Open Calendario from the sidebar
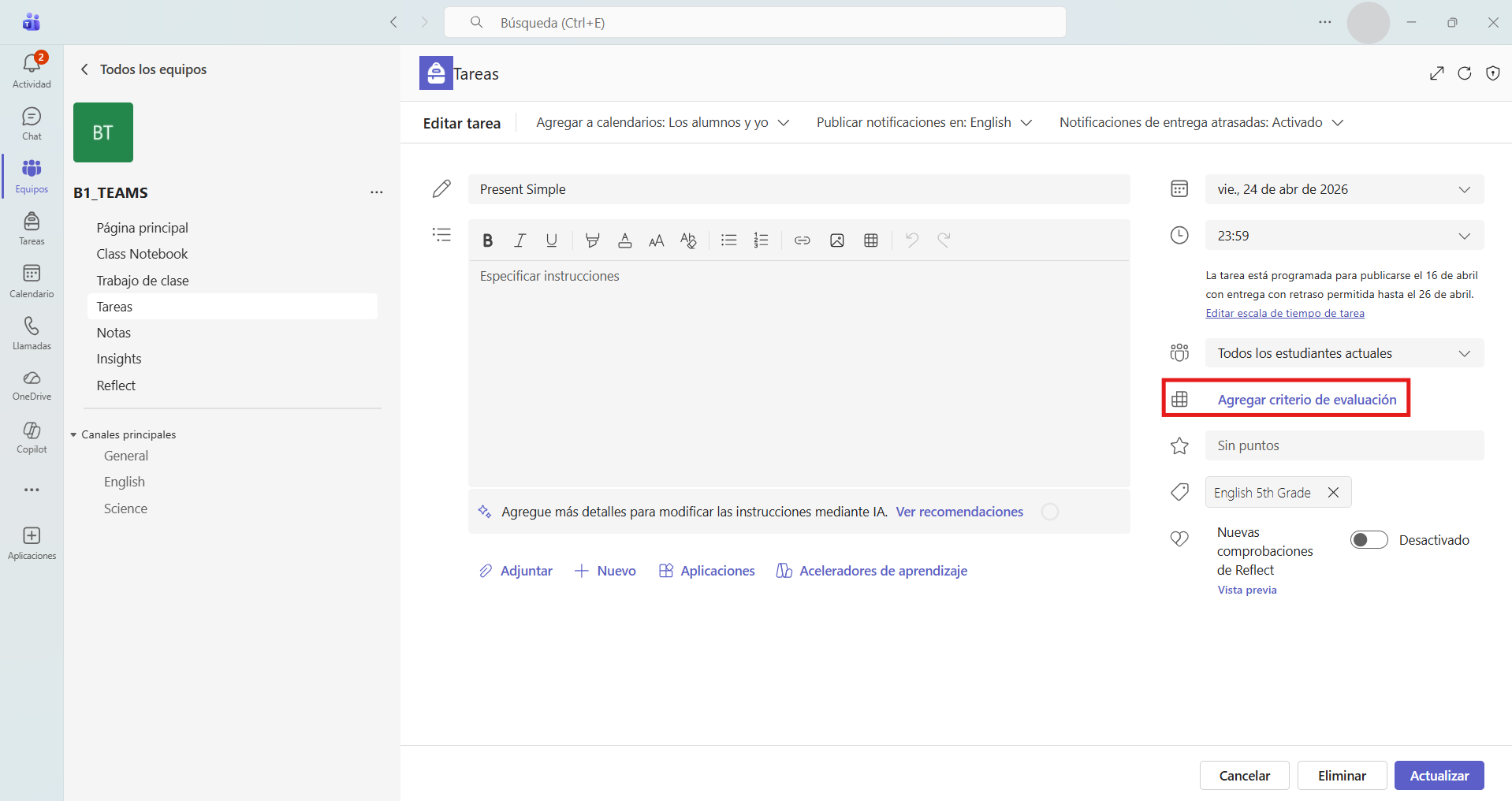The image size is (1512, 801). pos(32,281)
